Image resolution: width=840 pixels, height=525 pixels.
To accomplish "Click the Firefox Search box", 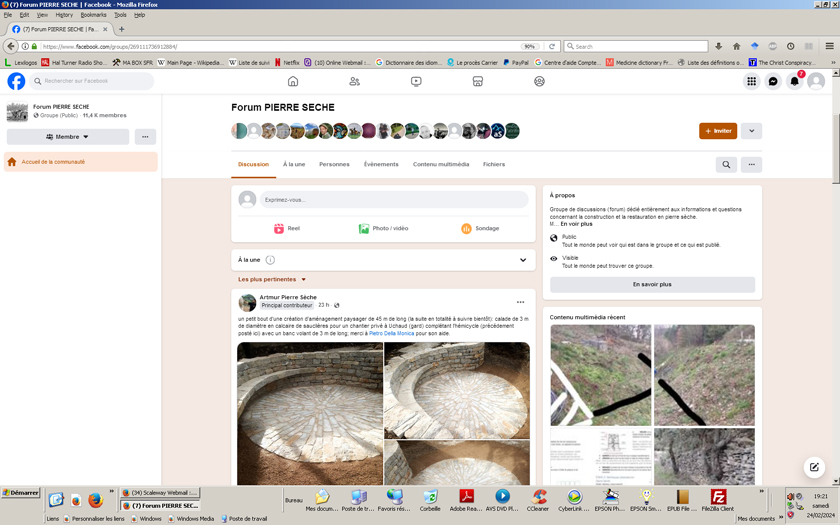I will coord(636,47).
